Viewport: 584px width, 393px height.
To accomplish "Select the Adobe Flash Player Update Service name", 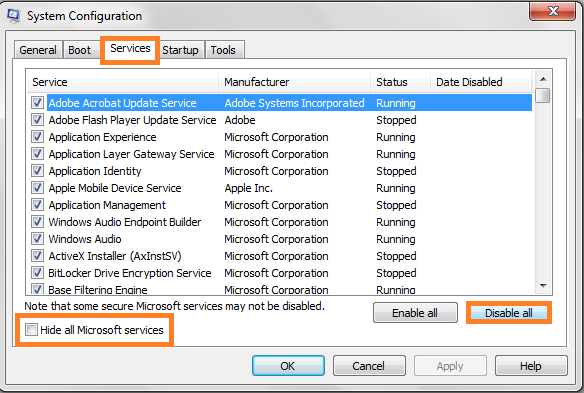I will [132, 120].
